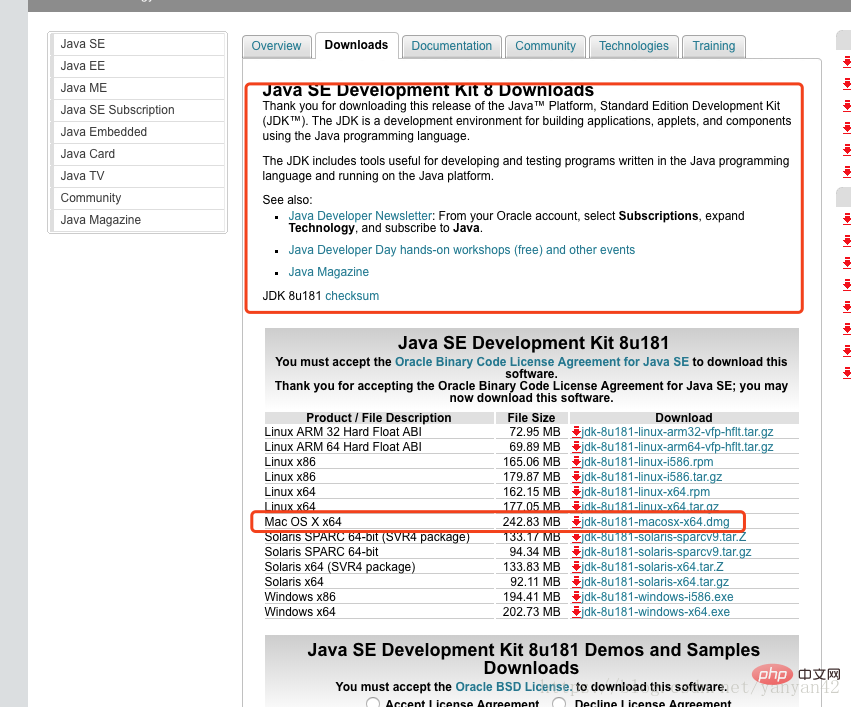Download jdk-8u181-solaris-x64.tar.gz

(x=655, y=582)
